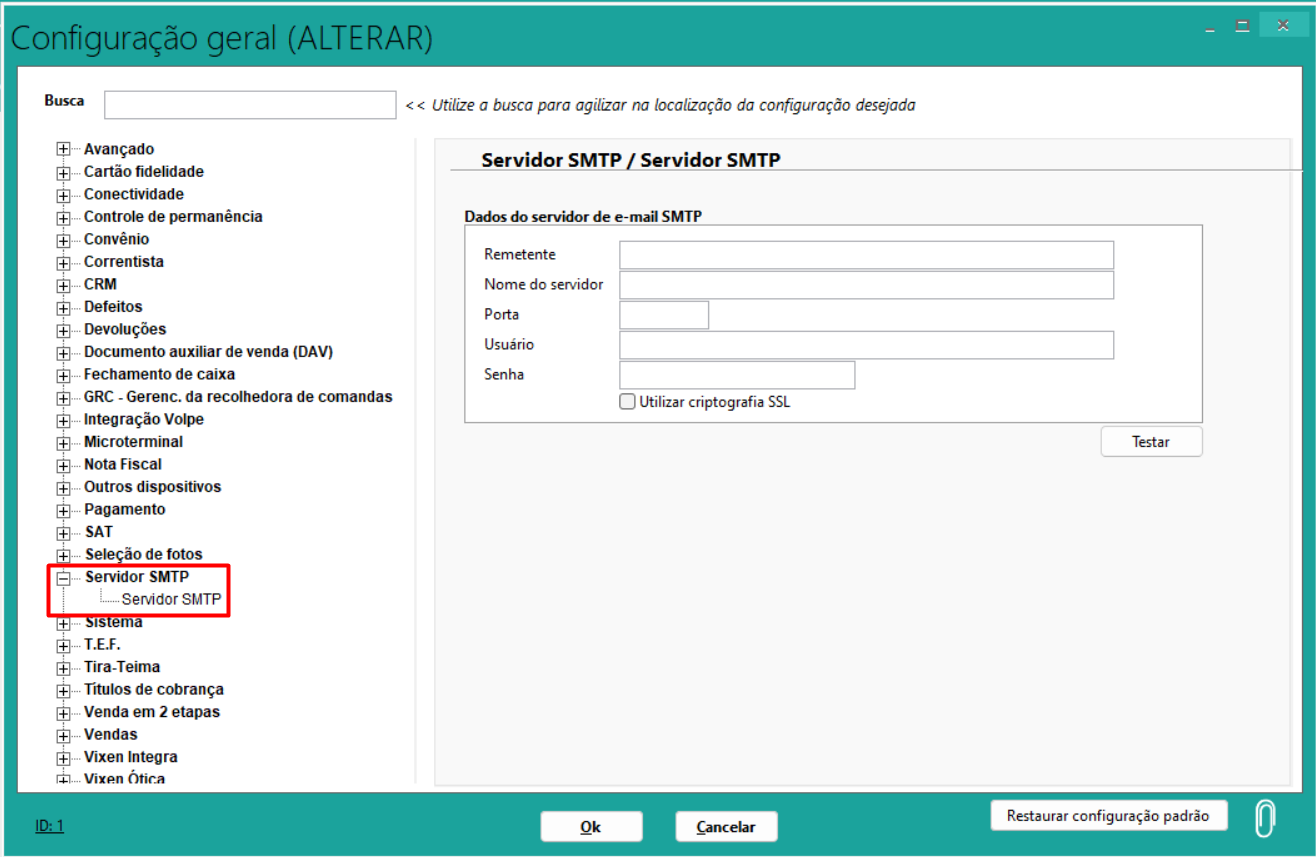Select the Servidor SMTP child item

[x=171, y=600]
